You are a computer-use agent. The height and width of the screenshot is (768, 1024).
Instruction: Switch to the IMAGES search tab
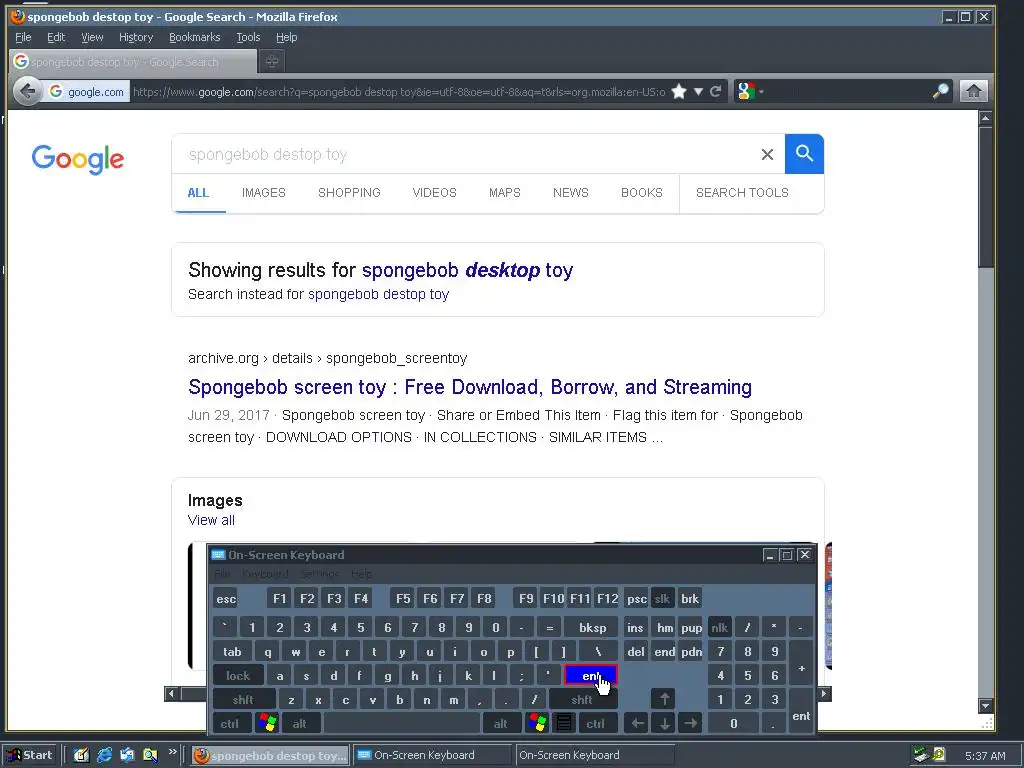(264, 193)
